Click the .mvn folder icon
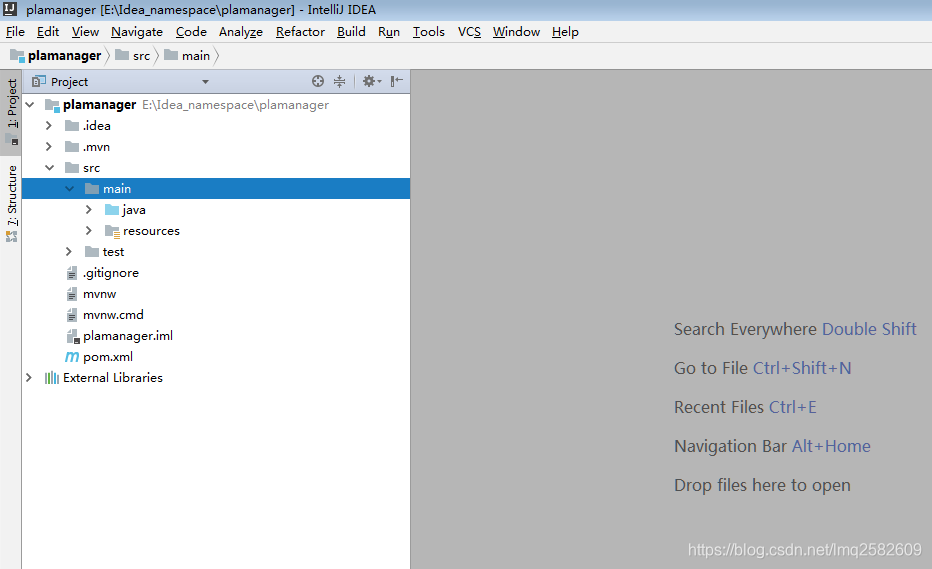932x569 pixels. click(72, 146)
